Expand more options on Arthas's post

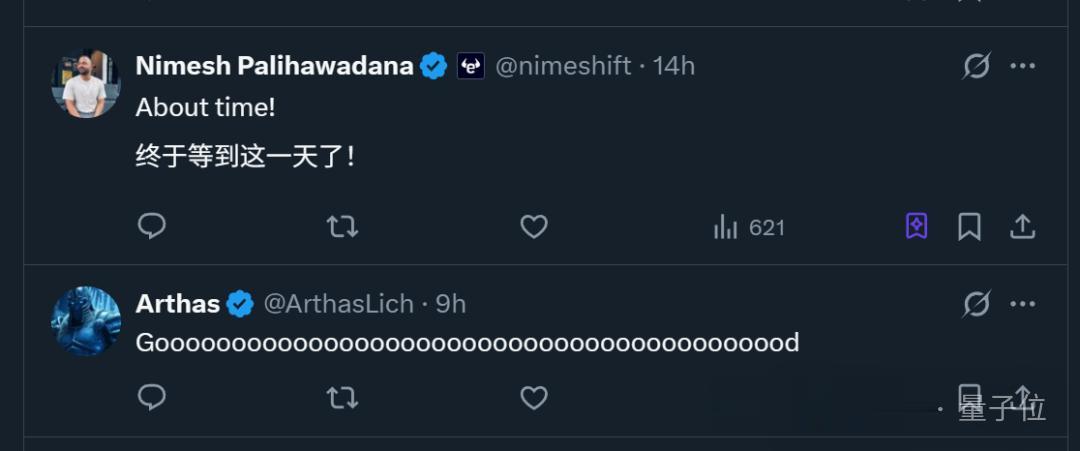pos(1022,303)
